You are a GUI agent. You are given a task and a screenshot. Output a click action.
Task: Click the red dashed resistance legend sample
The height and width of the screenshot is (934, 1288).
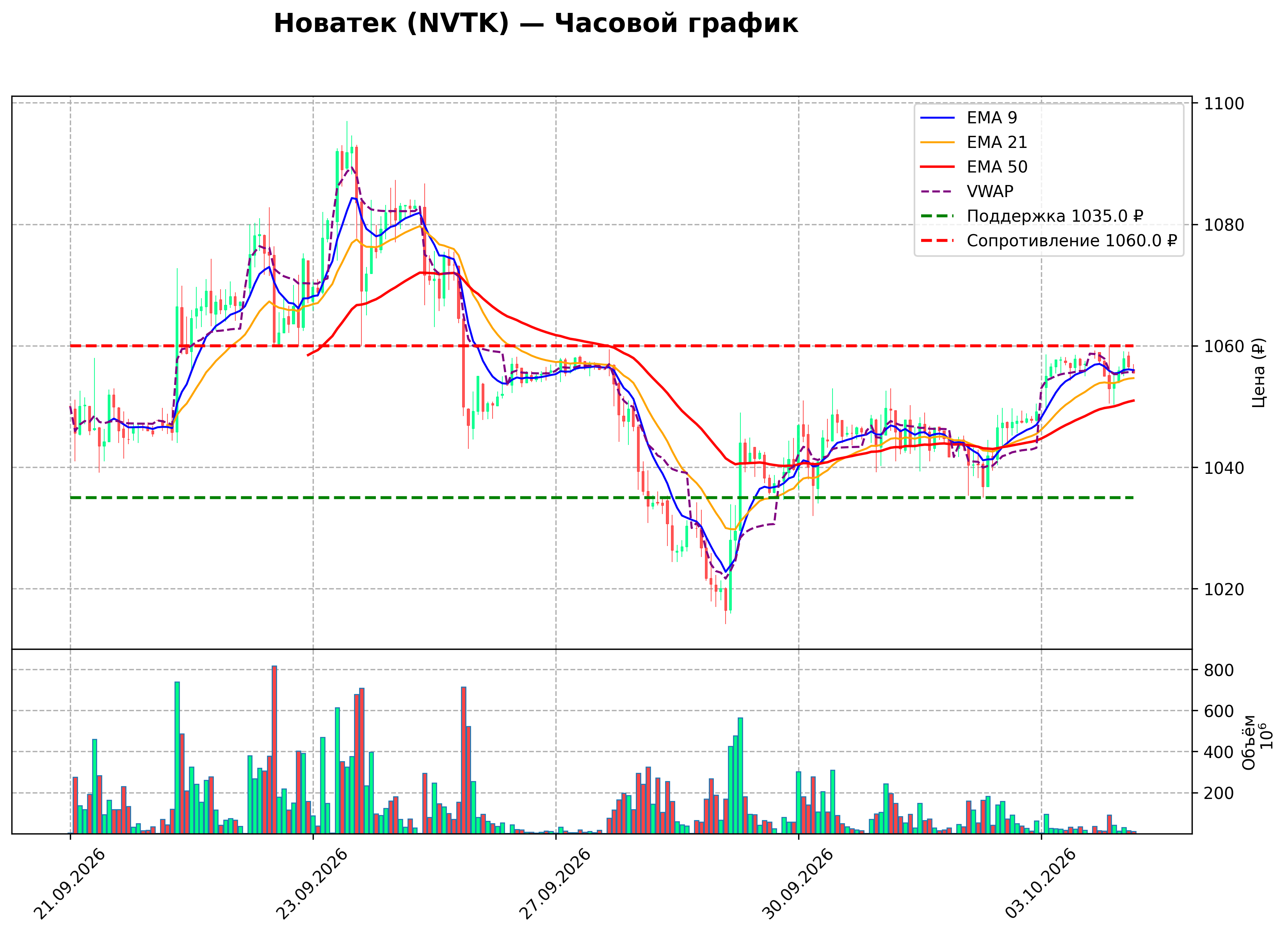click(x=937, y=241)
